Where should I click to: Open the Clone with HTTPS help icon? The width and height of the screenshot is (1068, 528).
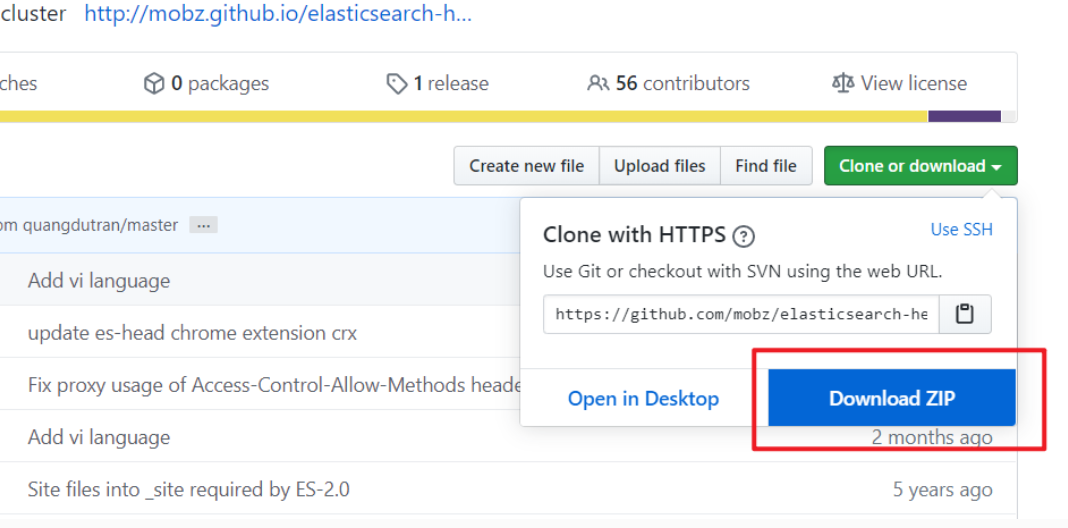click(743, 237)
